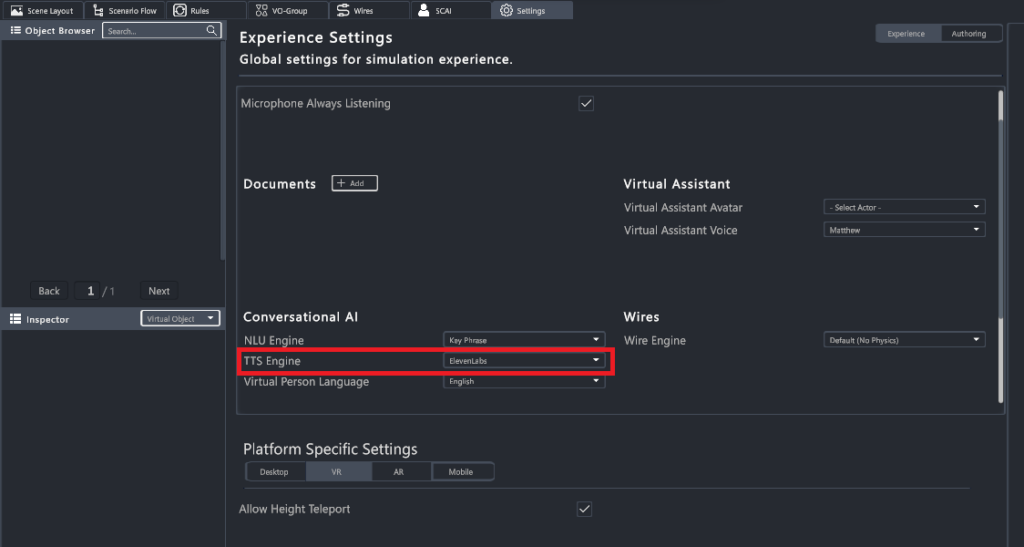Click the Inspector panel list icon
The height and width of the screenshot is (547, 1024).
pos(15,319)
